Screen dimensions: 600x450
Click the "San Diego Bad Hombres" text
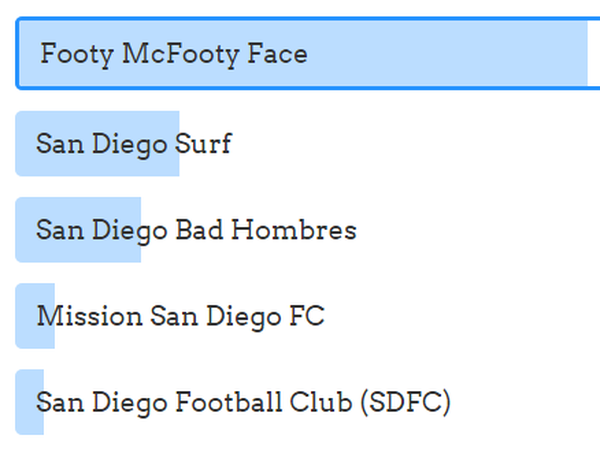196,230
